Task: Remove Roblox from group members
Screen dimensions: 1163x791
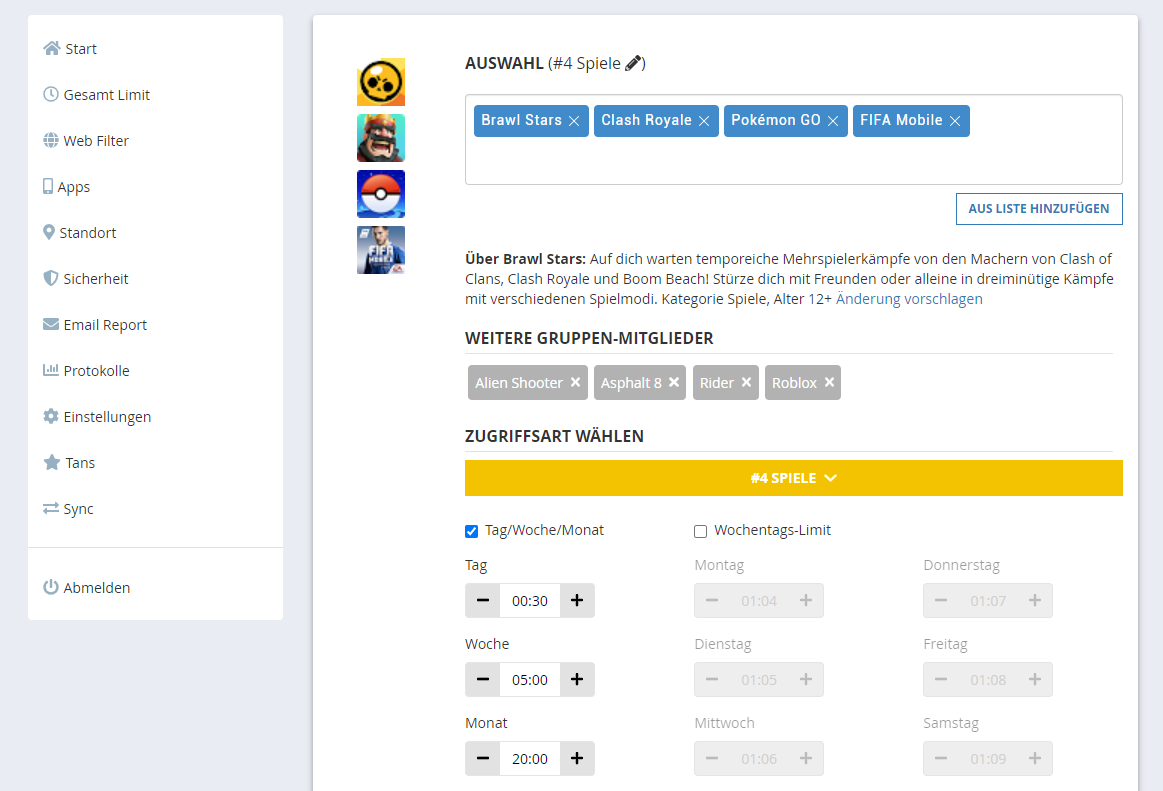Action: click(829, 382)
